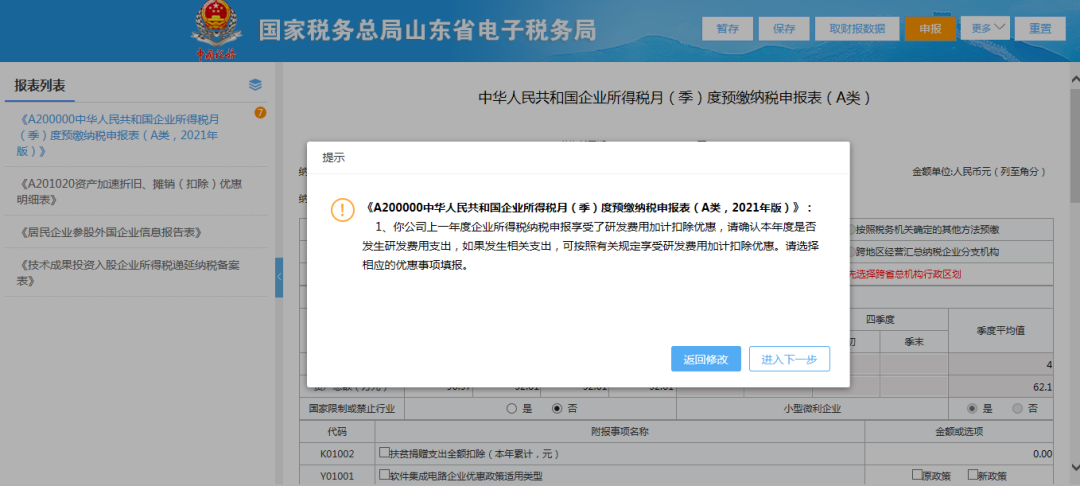
Task: Click the 国家税务总局山东省电子税务局 title
Action: (428, 30)
